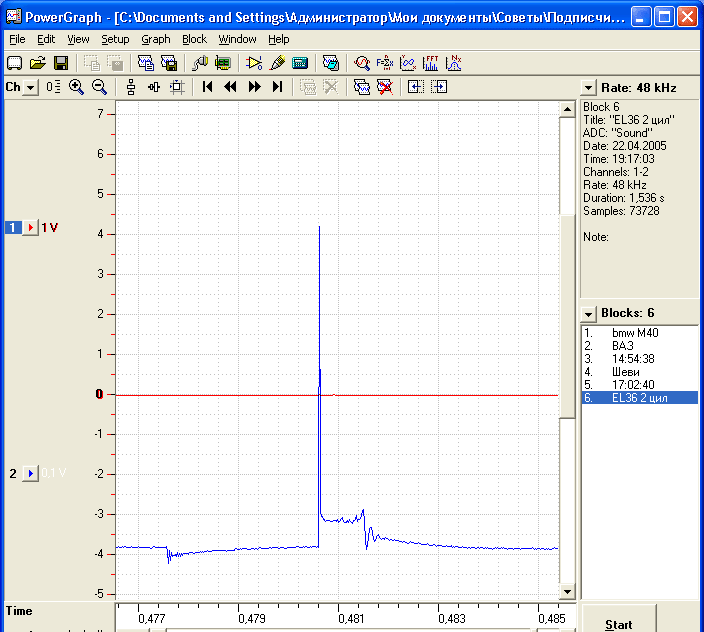
Task: Open the ADC board settings icon
Action: tap(223, 63)
